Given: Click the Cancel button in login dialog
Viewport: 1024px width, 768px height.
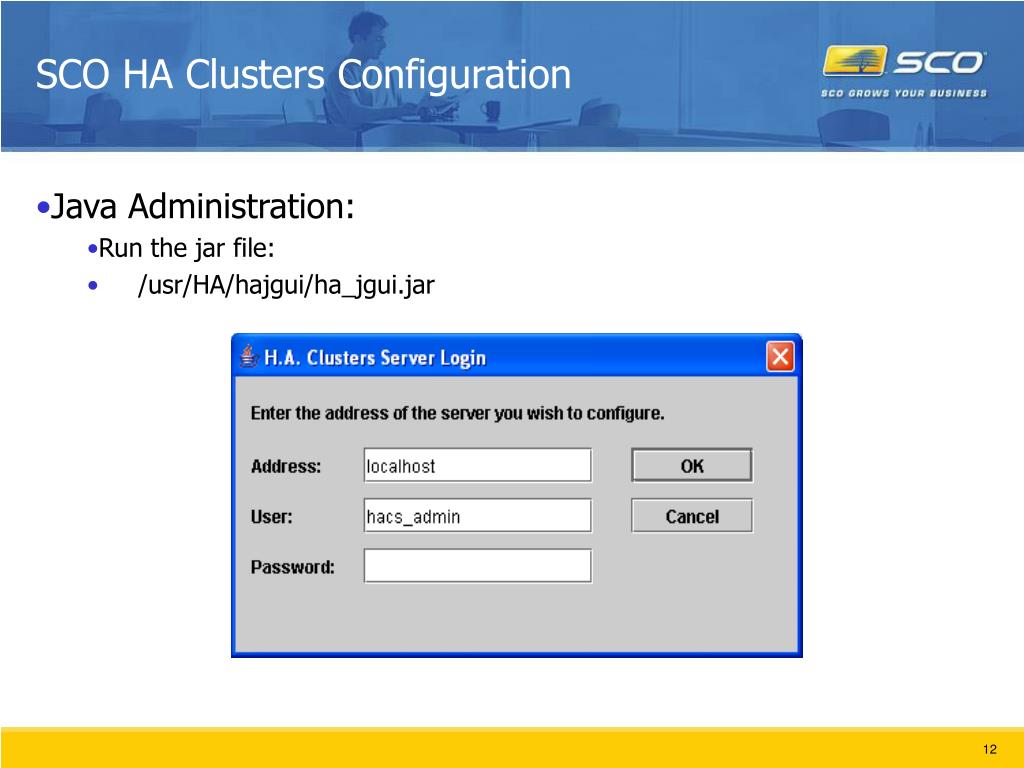Looking at the screenshot, I should click(692, 516).
